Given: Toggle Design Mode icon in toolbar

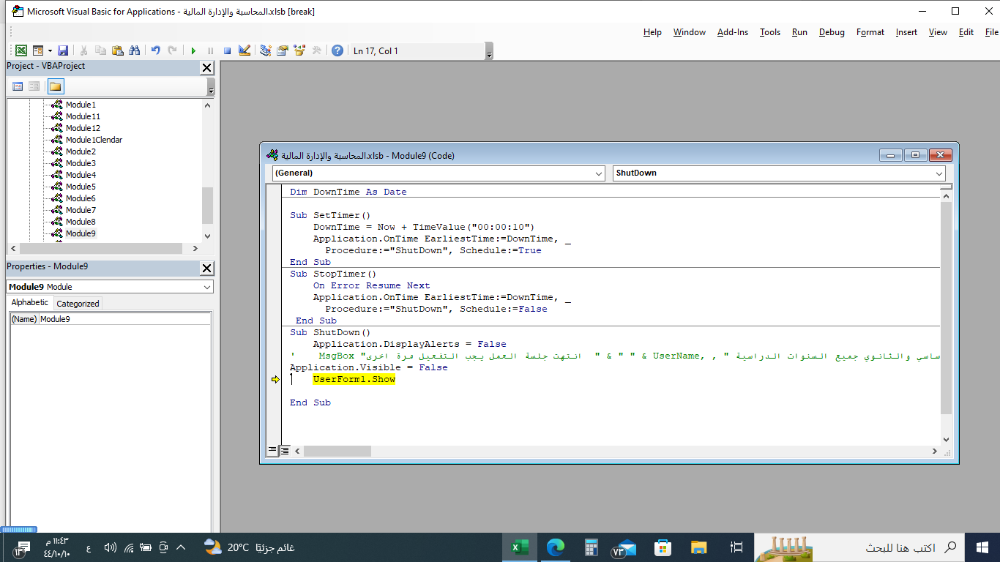Looking at the screenshot, I should 245,50.
